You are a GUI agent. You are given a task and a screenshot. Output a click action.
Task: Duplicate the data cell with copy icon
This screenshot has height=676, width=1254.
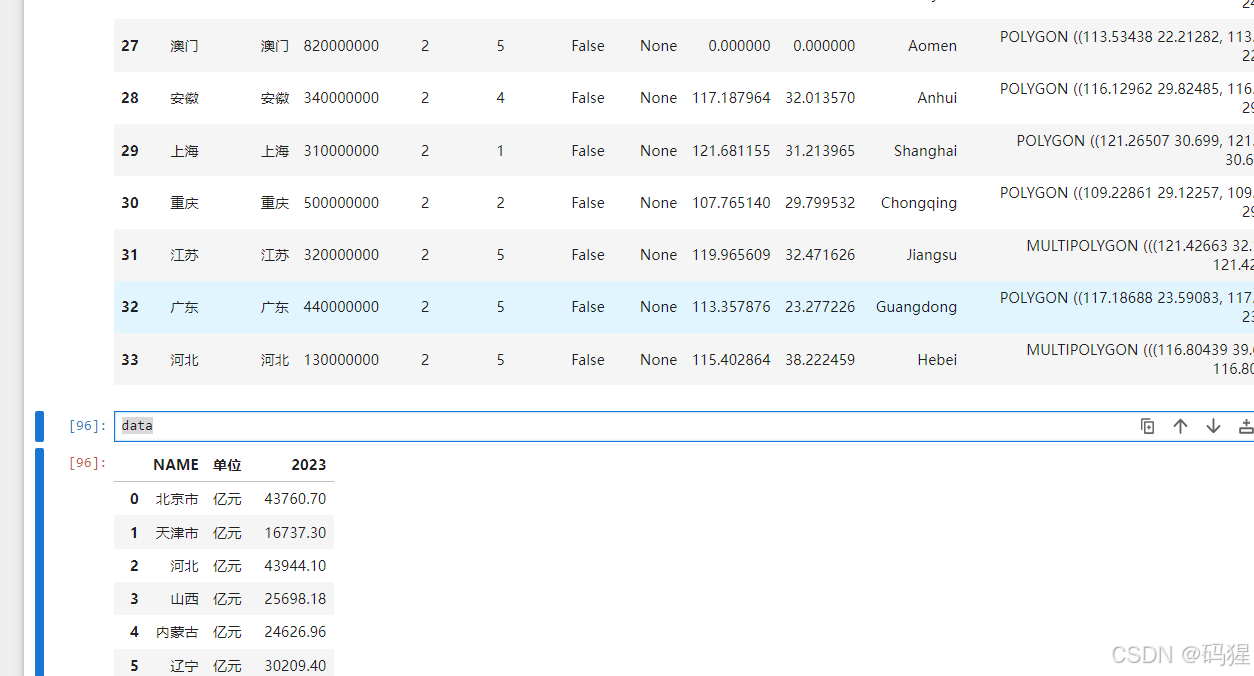(x=1148, y=426)
